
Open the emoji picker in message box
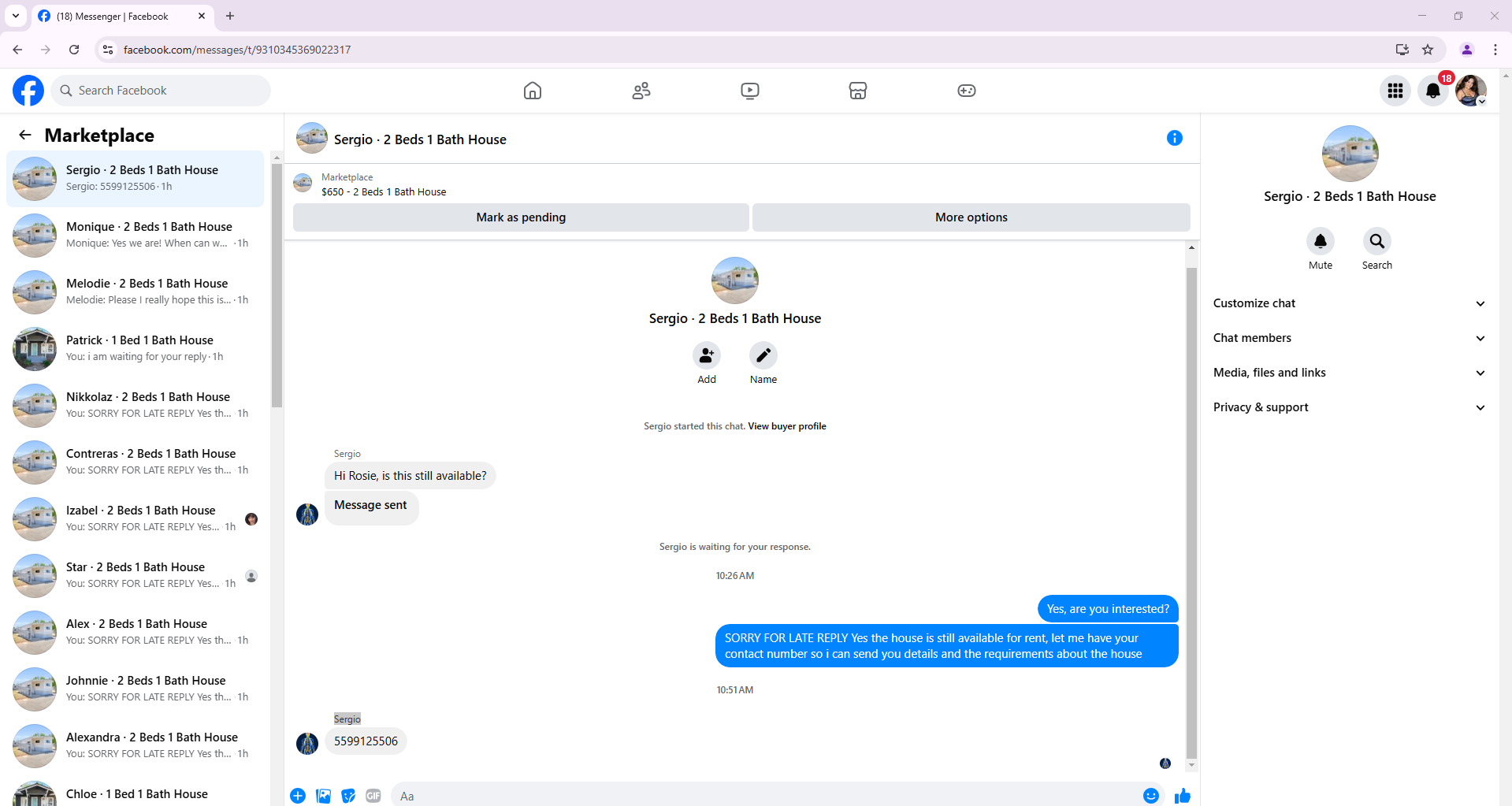click(1151, 796)
